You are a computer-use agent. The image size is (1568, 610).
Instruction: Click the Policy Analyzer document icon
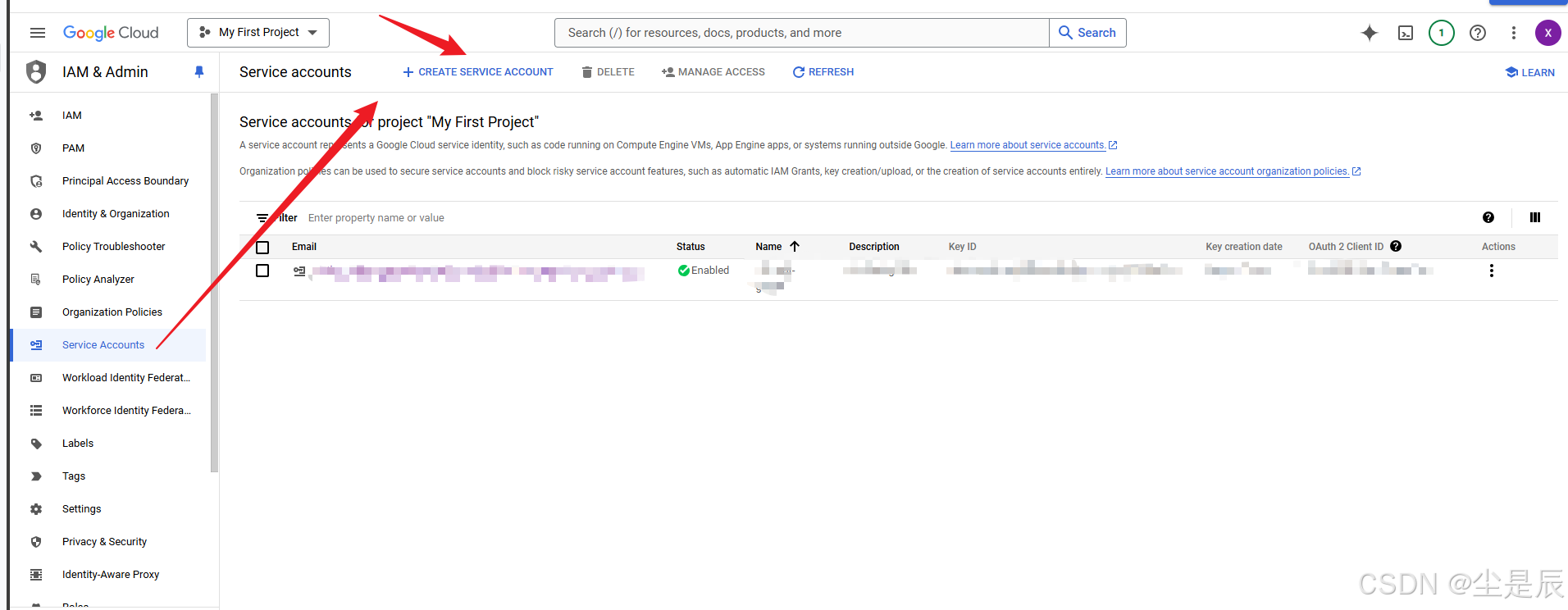tap(36, 280)
